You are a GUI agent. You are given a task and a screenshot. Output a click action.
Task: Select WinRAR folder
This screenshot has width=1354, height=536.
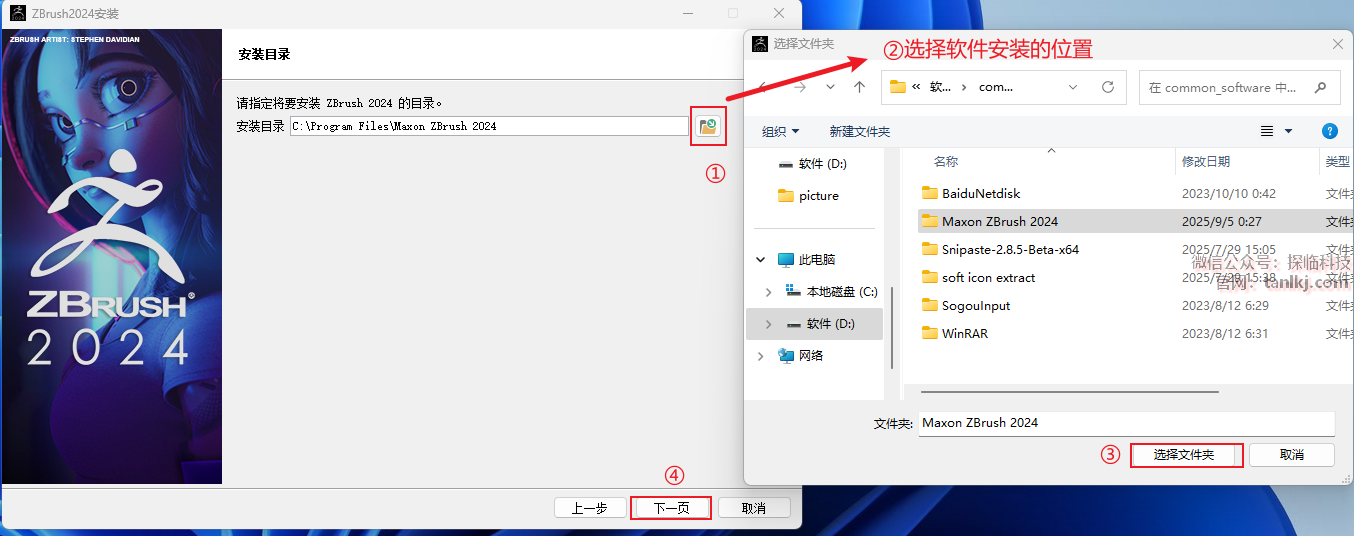(x=965, y=333)
